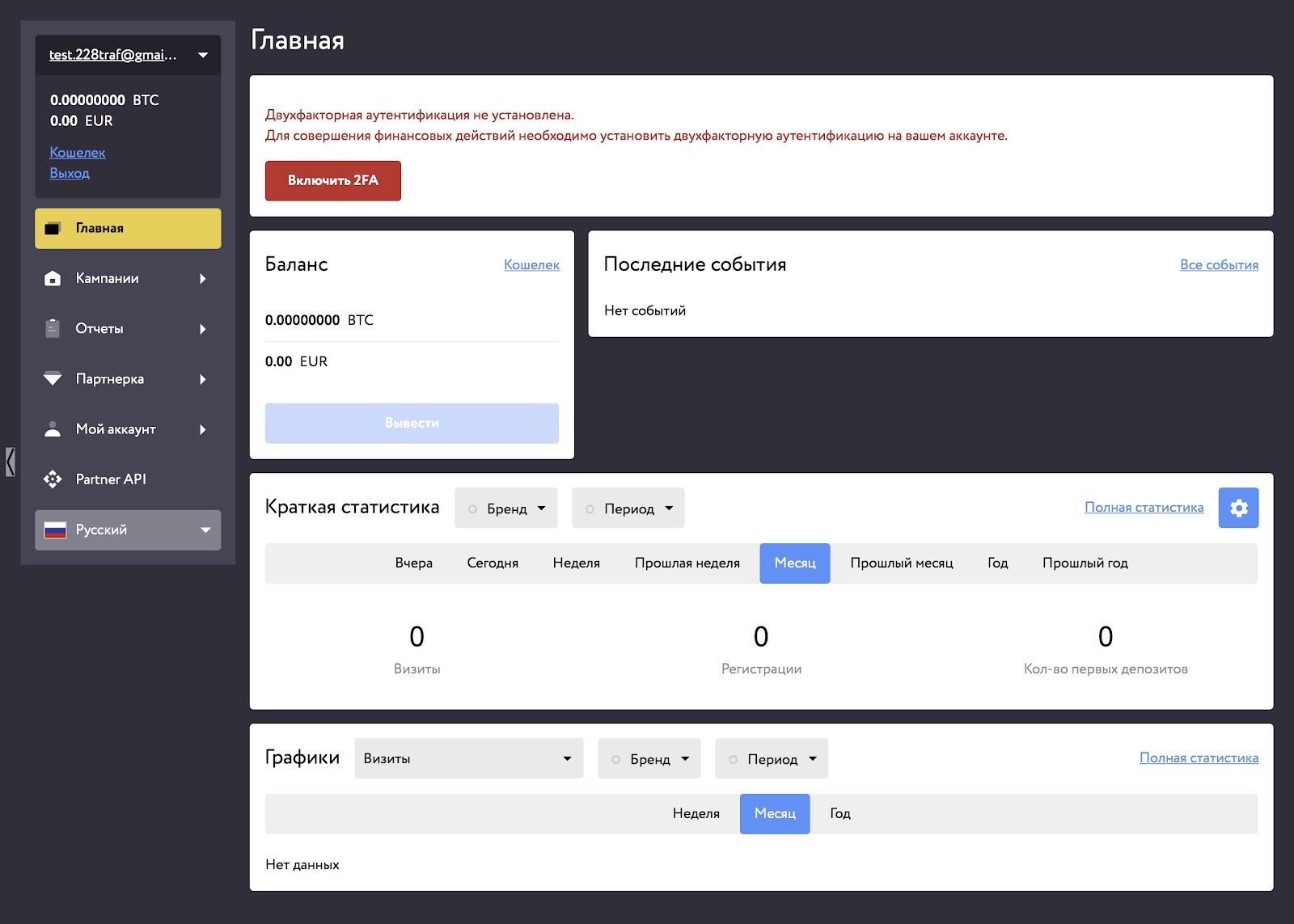The height and width of the screenshot is (924, 1294).
Task: Select Прошлый год tab
Action: point(1085,563)
